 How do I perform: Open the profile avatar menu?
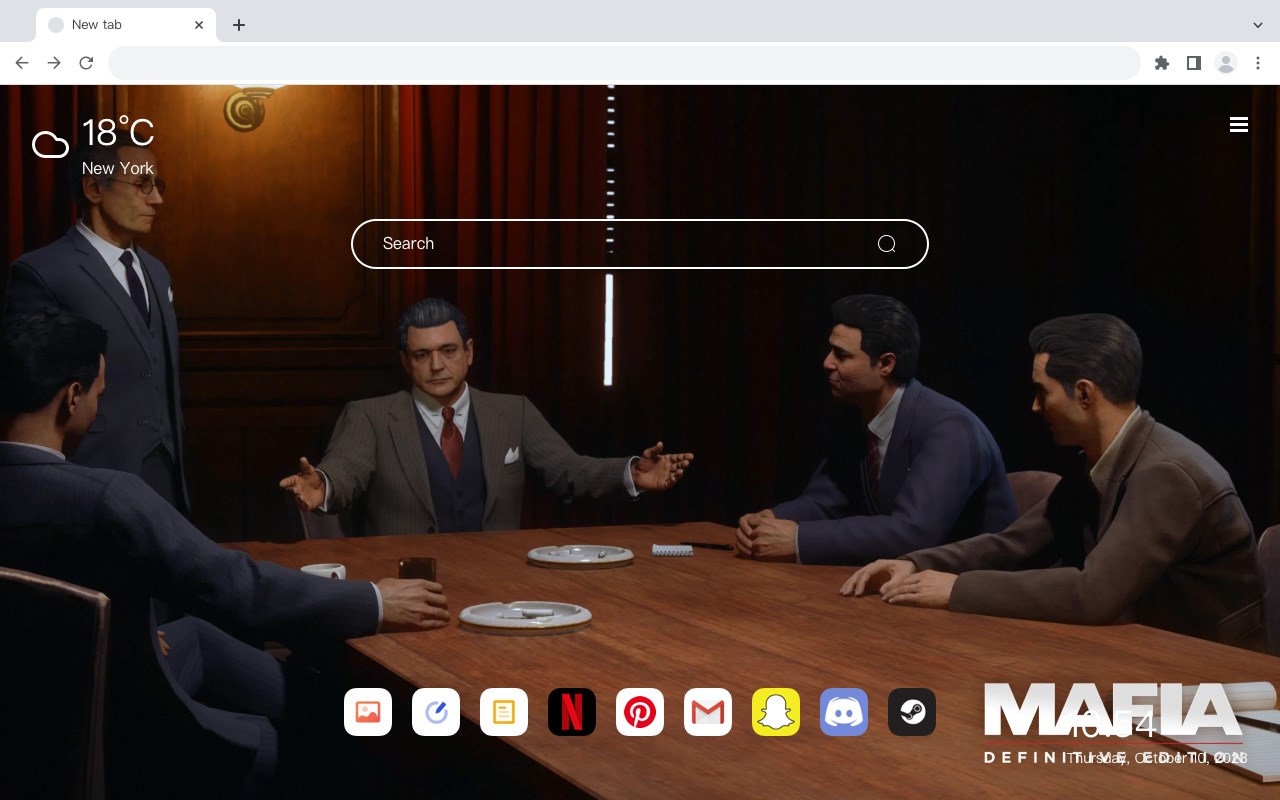pyautogui.click(x=1225, y=63)
